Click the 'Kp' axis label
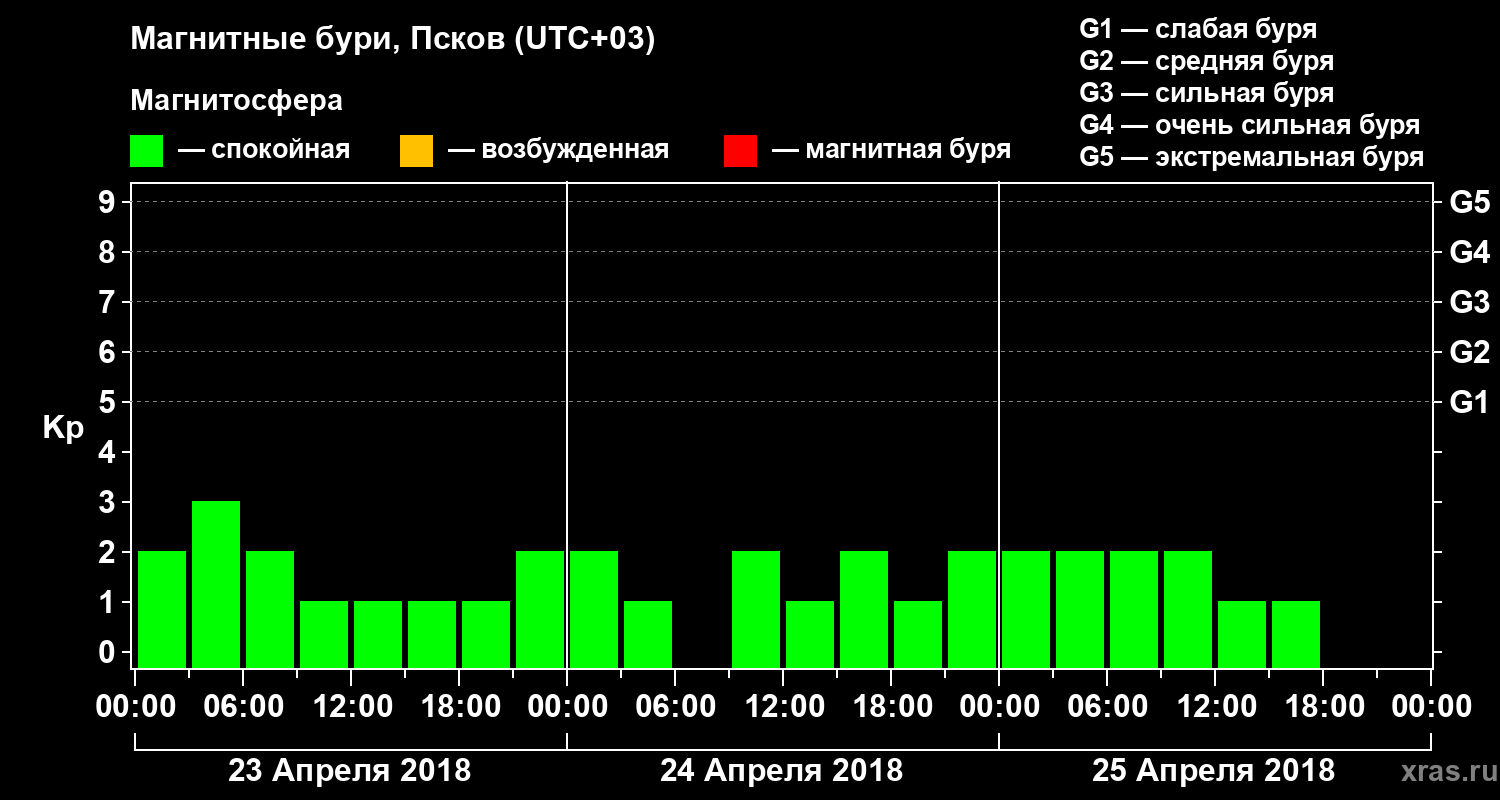The image size is (1500, 800). 63,428
